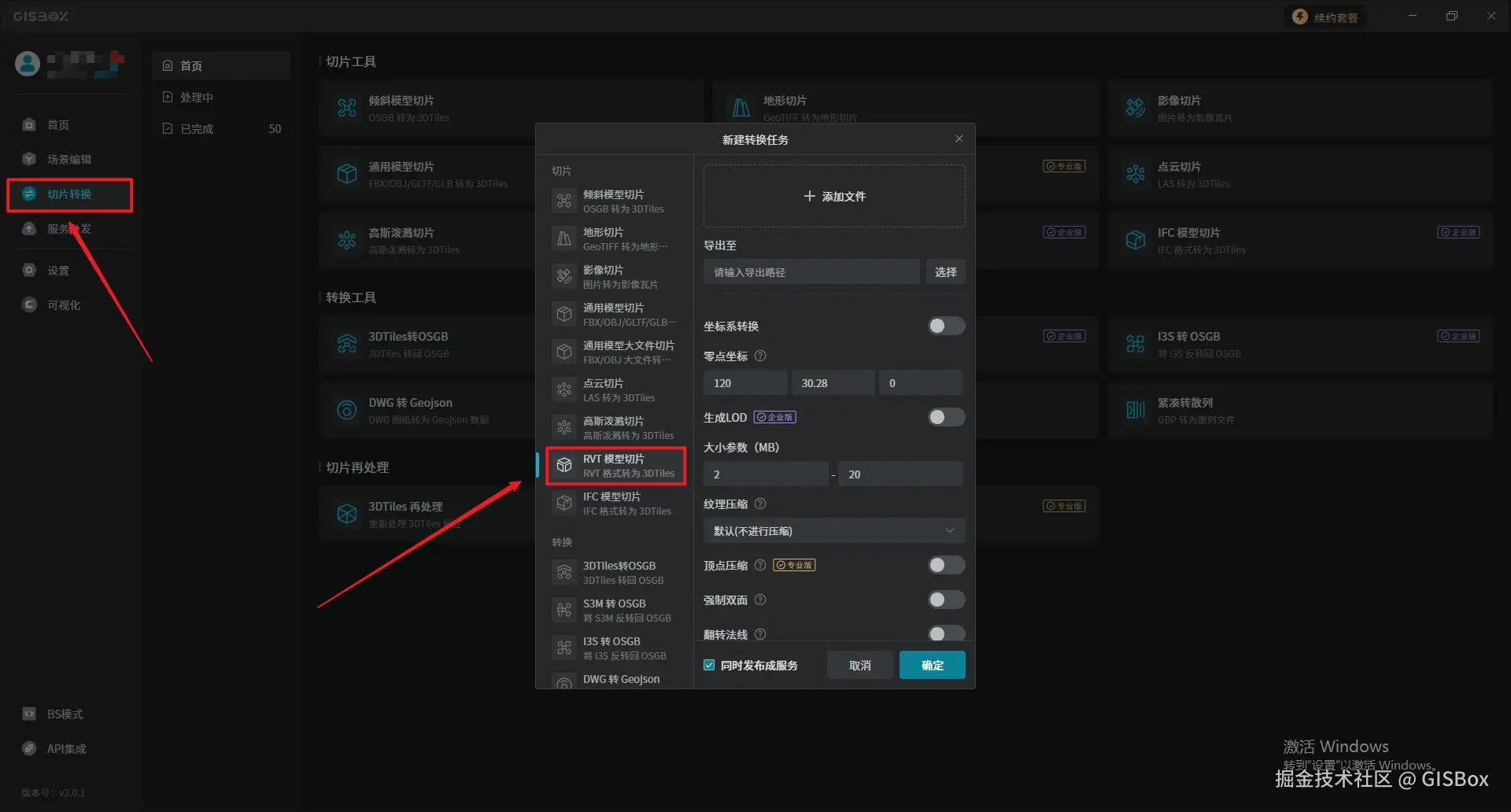Open 首页 home icon in left sidebar
The width and height of the screenshot is (1511, 812).
tap(29, 124)
